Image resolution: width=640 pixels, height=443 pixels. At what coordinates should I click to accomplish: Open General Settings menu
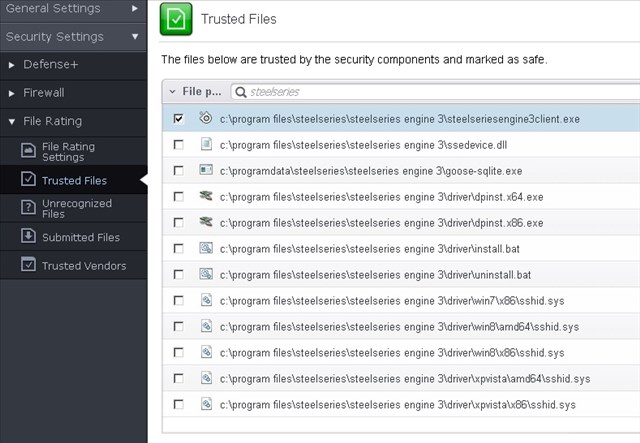click(73, 9)
